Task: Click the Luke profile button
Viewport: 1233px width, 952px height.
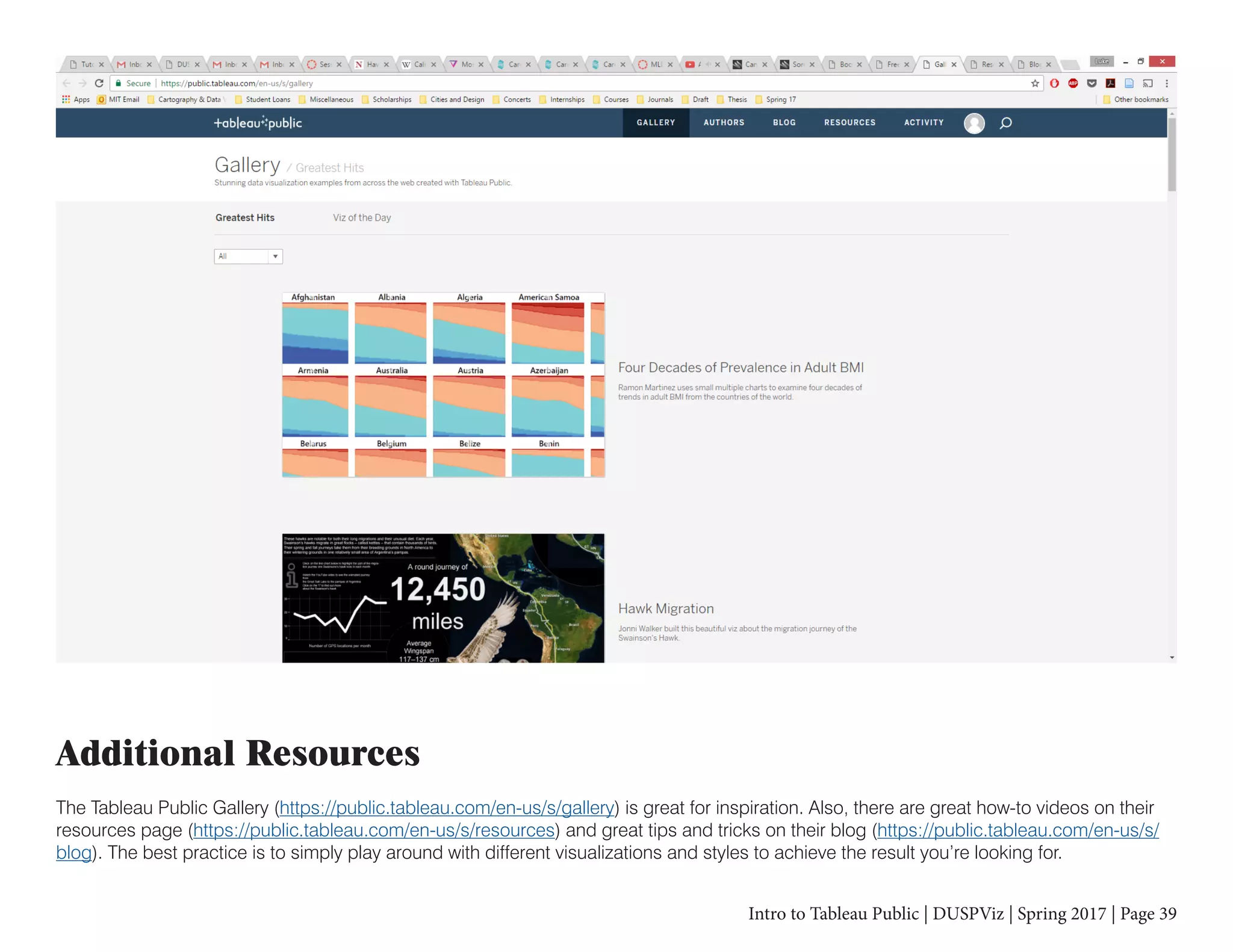Action: point(1102,61)
